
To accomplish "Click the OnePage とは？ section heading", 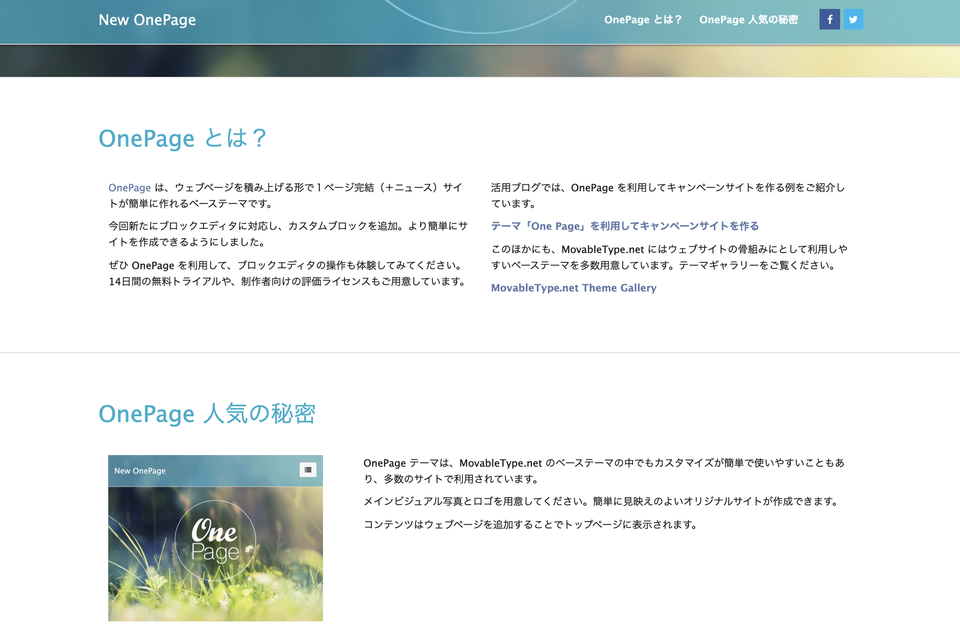I will [182, 138].
